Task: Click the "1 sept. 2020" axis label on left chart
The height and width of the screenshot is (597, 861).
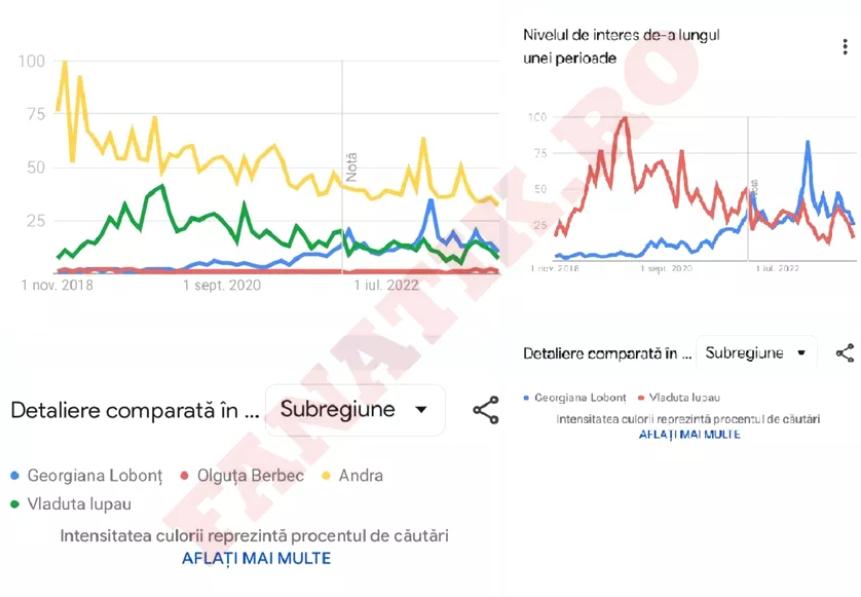Action: click(x=221, y=285)
